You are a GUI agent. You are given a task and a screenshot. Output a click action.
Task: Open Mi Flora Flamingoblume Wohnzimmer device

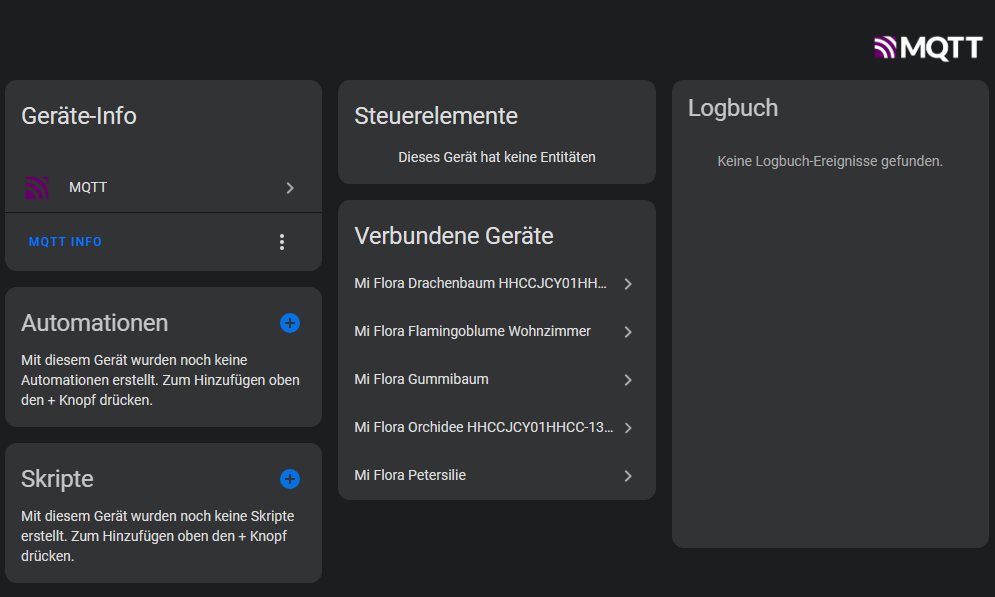[497, 332]
